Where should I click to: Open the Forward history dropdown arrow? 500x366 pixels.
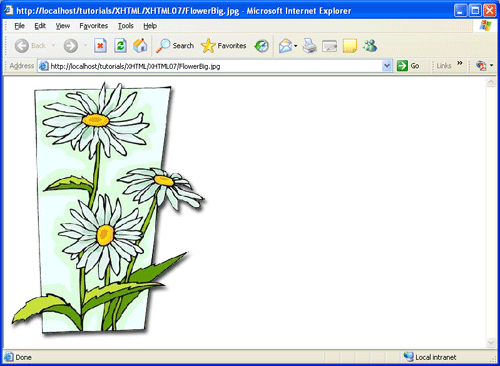point(85,46)
